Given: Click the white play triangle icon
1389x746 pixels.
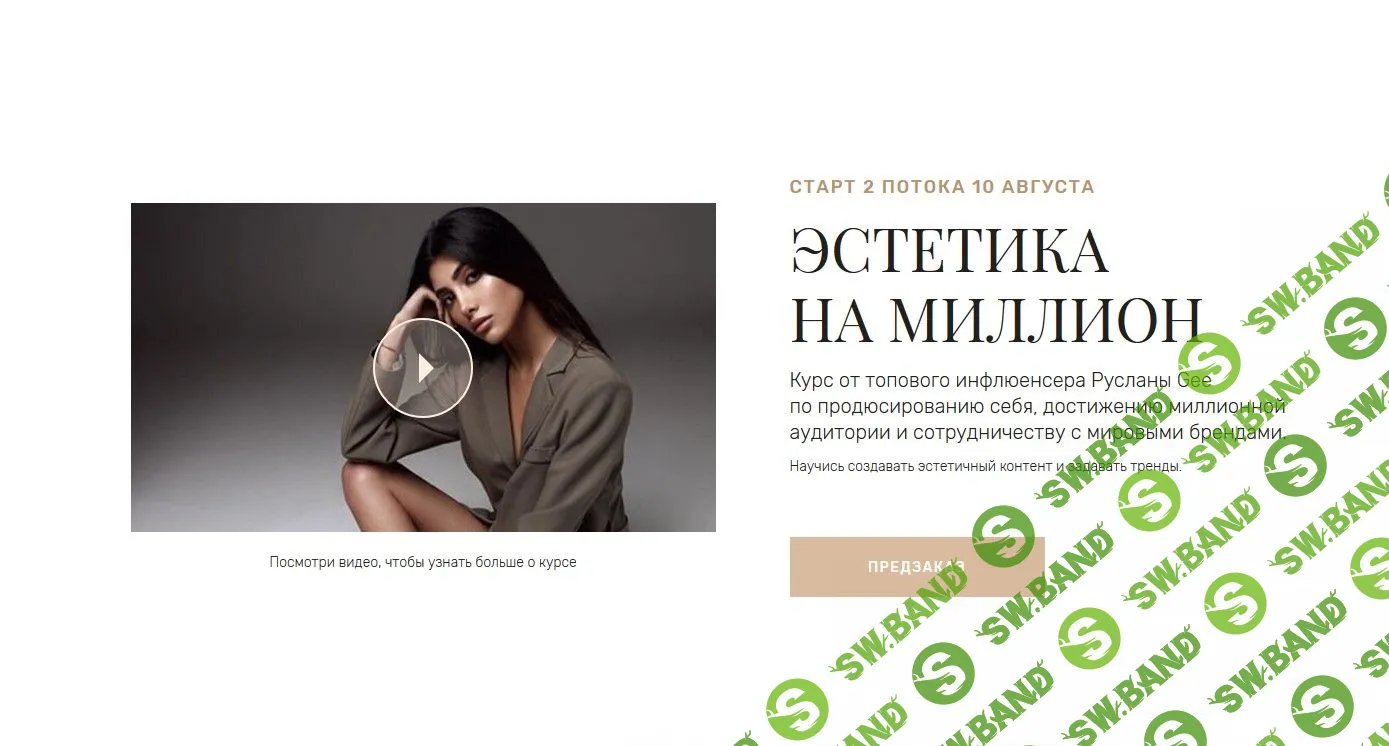Looking at the screenshot, I should point(426,368).
